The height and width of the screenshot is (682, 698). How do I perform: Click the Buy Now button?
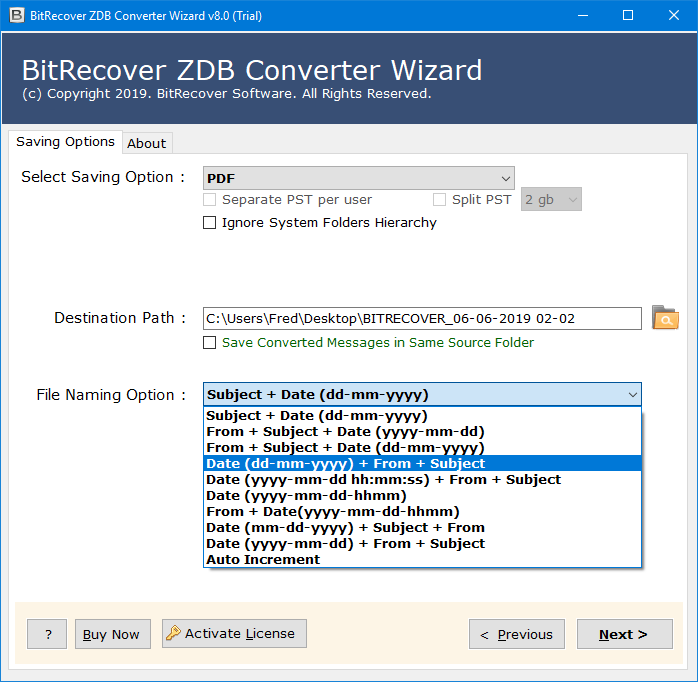pos(113,634)
